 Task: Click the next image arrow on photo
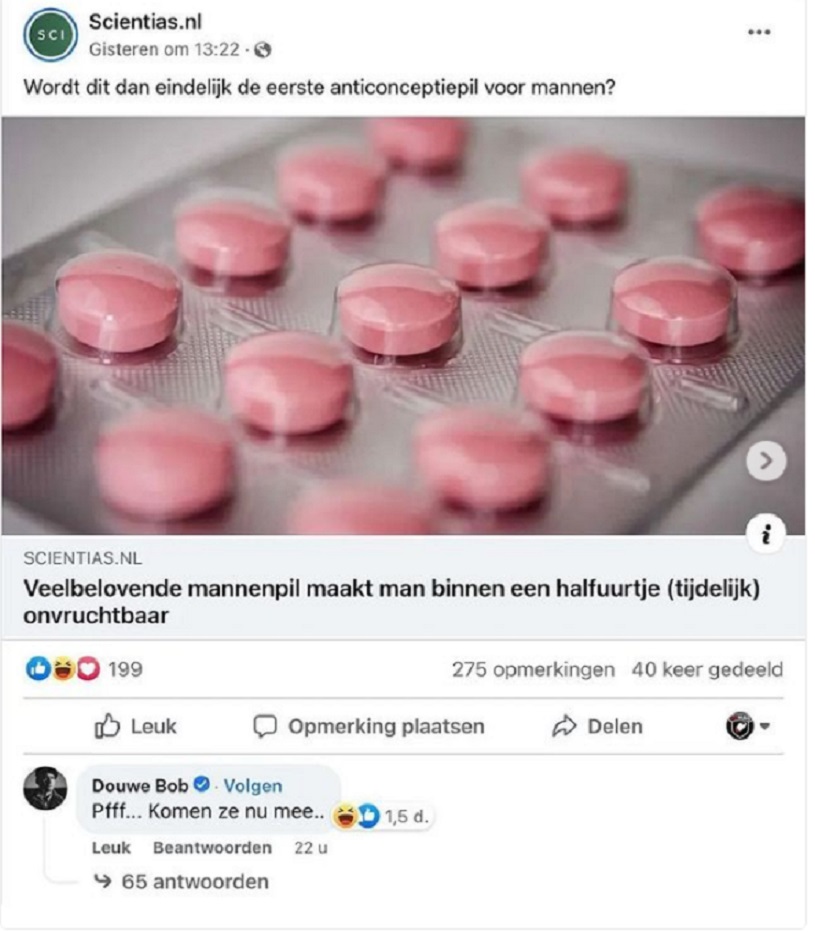pyautogui.click(x=766, y=460)
